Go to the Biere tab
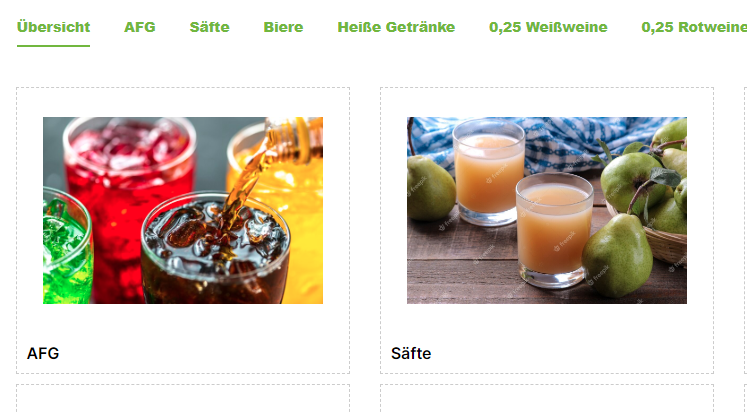Viewport: 747px width, 413px height. click(283, 27)
